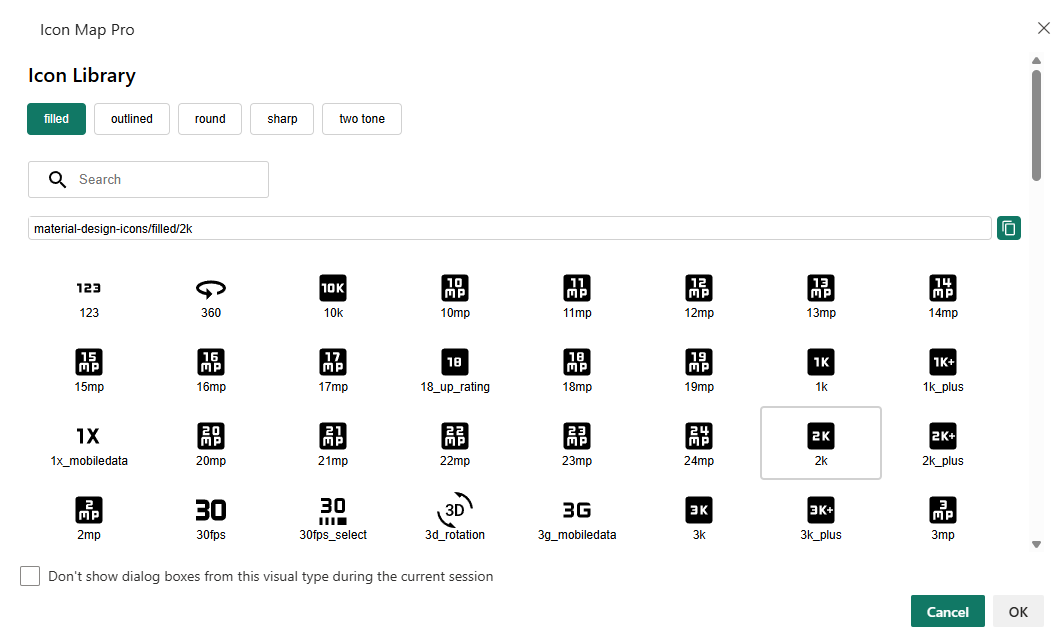Image resolution: width=1062 pixels, height=637 pixels.
Task: Copy the icon path to clipboard
Action: (x=1009, y=228)
